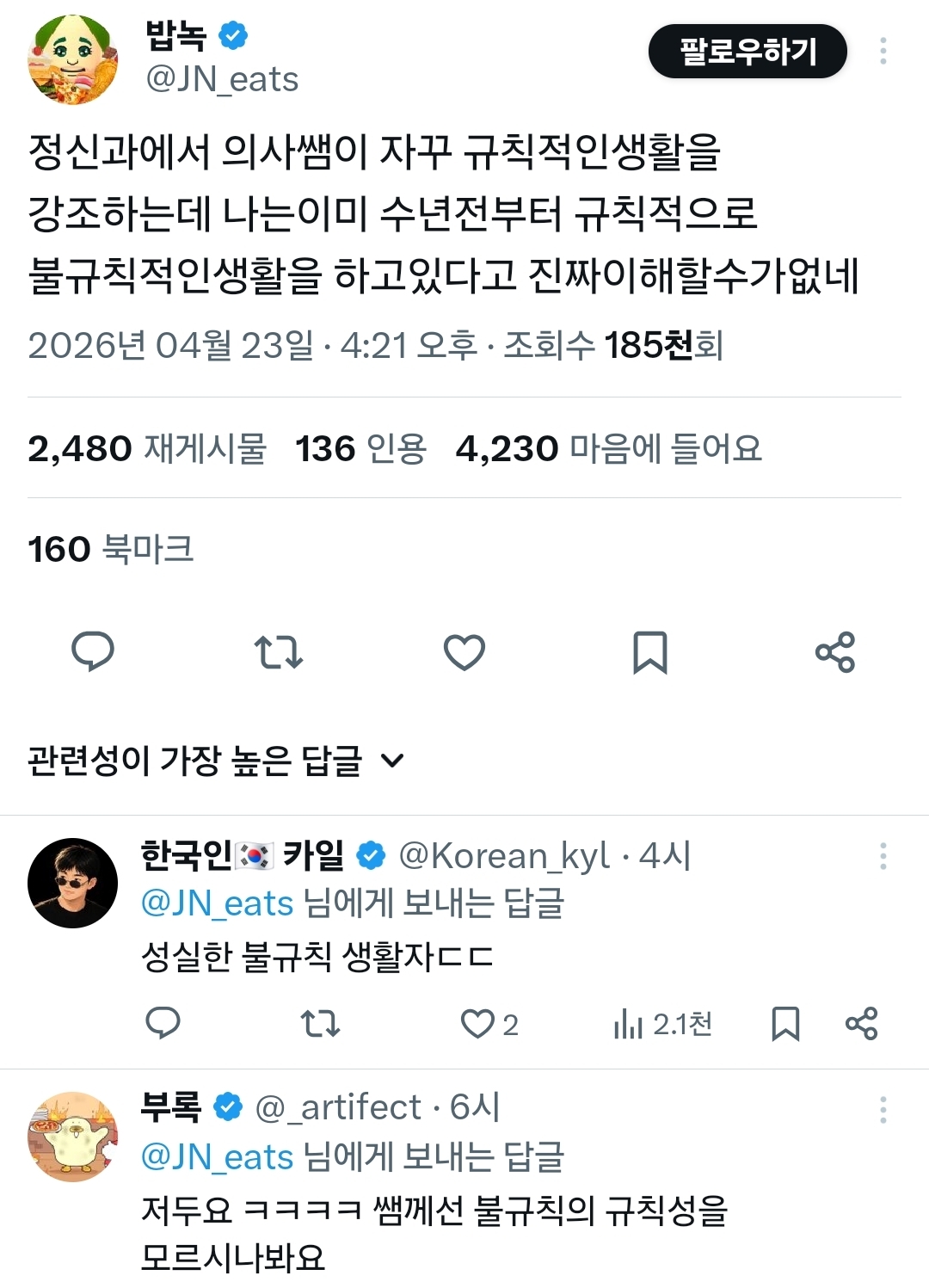The width and height of the screenshot is (929, 1288).
Task: Like Kyle's reply showing 2 likes
Action: click(x=480, y=1024)
